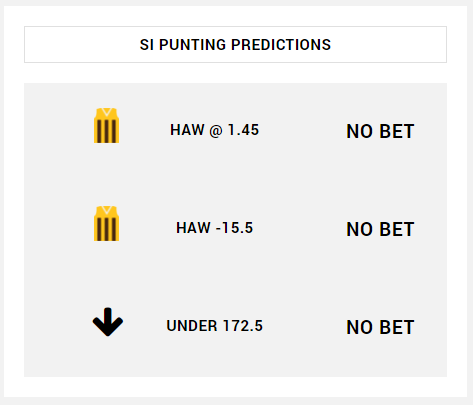Click the word HAW in the odds row
This screenshot has height=405, width=473.
(x=187, y=130)
